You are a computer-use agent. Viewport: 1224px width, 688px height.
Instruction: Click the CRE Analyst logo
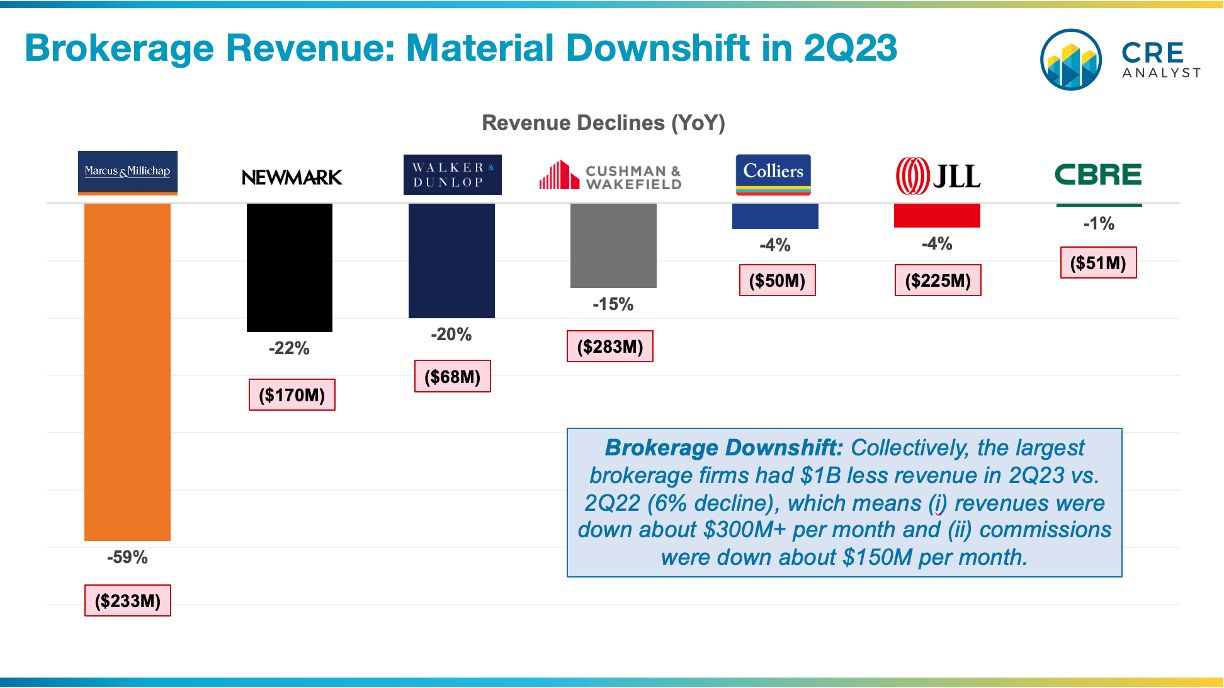pos(1120,59)
